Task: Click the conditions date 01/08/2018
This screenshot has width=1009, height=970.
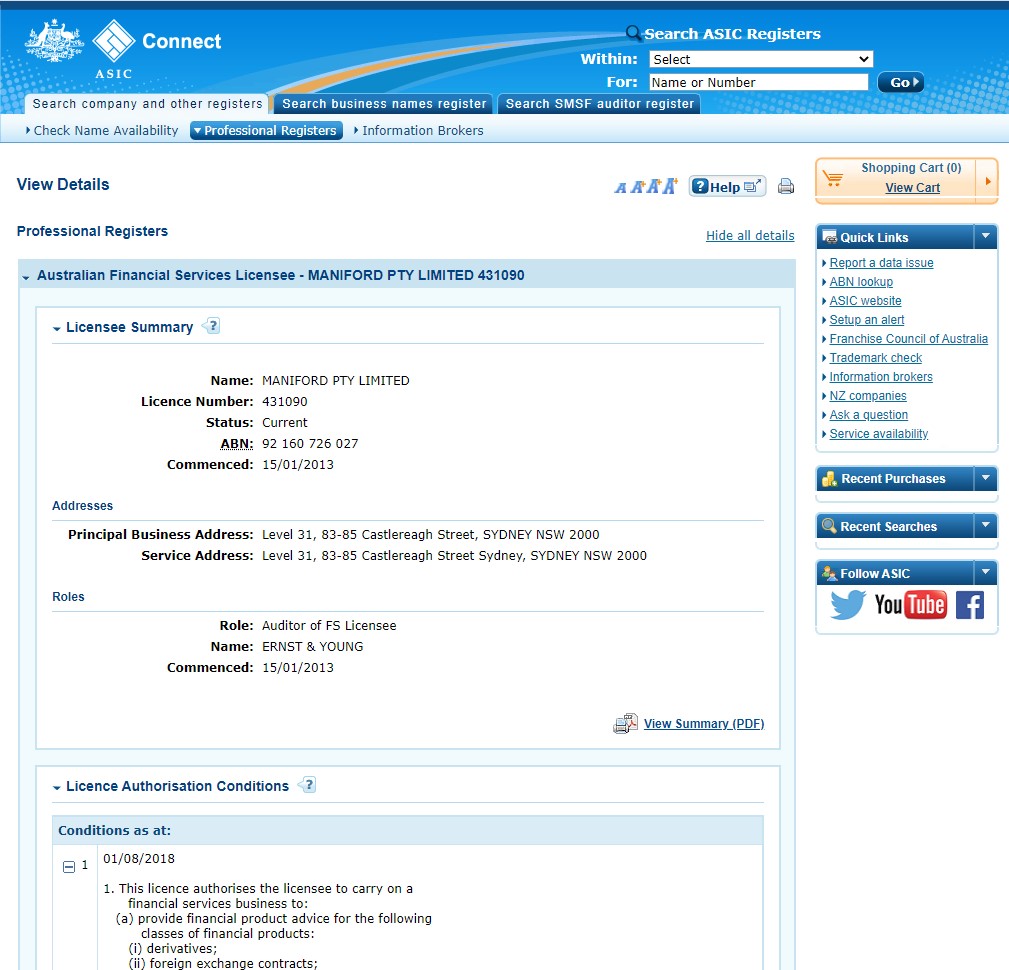Action: 139,859
